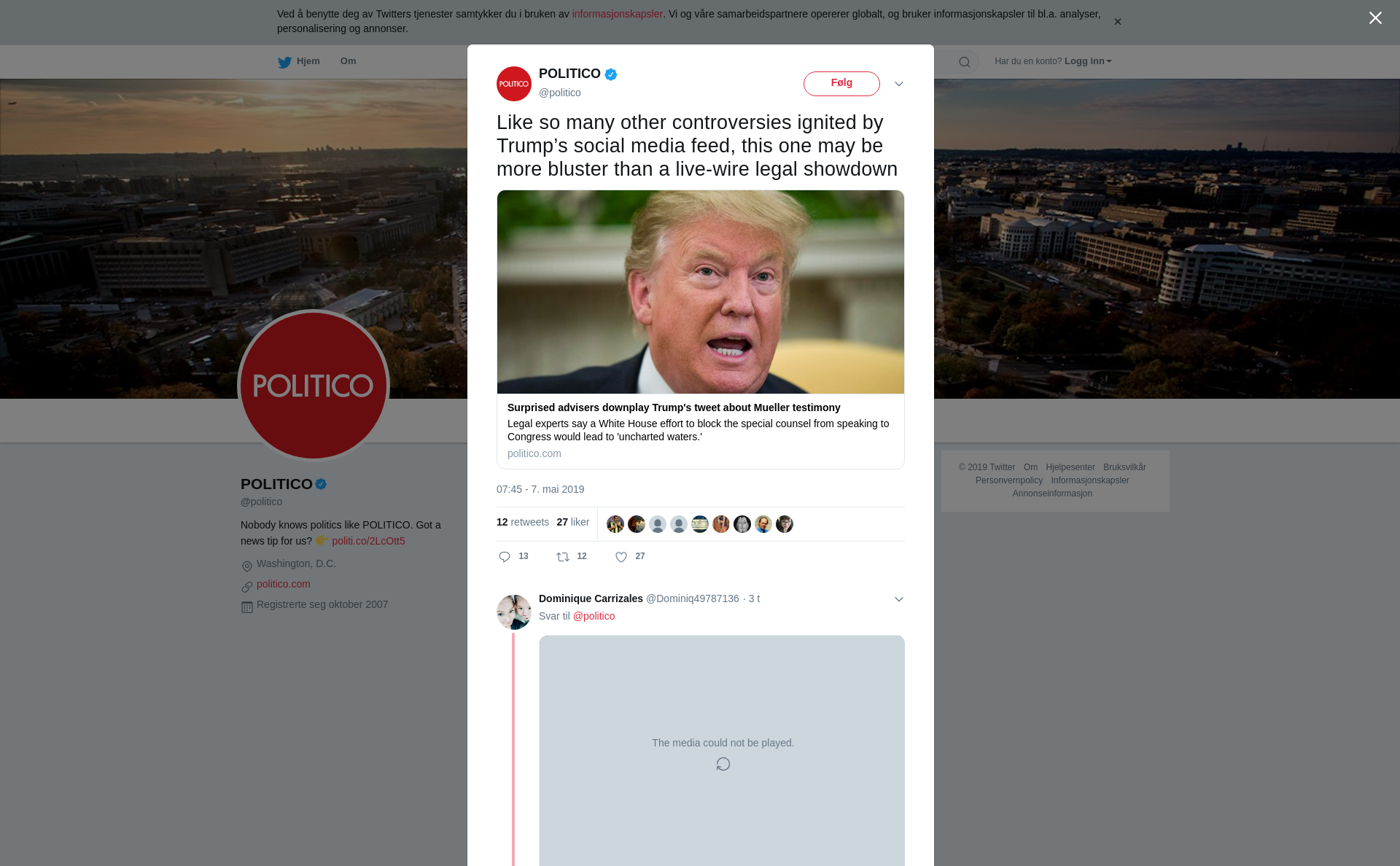Open the Om menu item

(349, 61)
